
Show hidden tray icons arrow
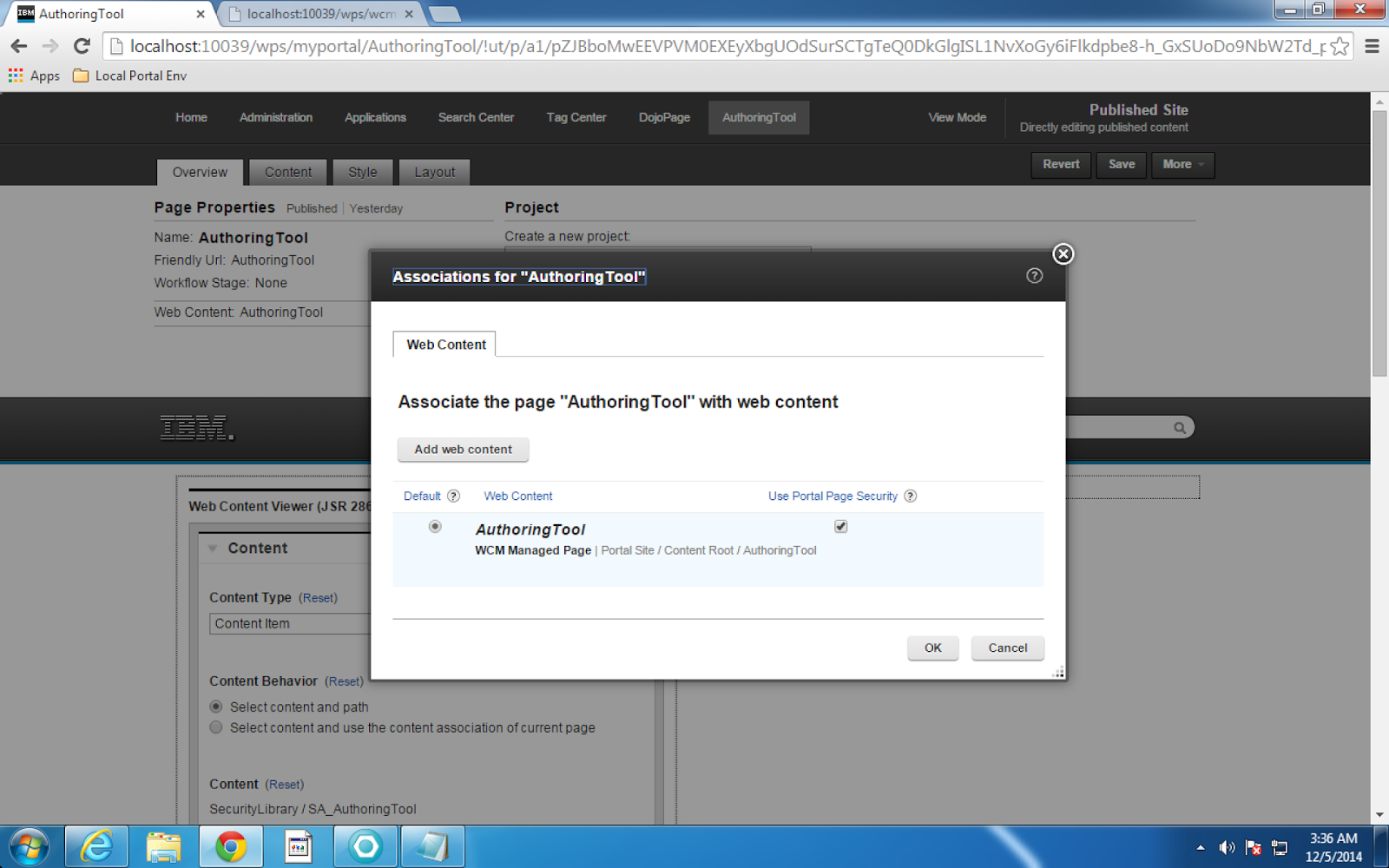click(1201, 847)
